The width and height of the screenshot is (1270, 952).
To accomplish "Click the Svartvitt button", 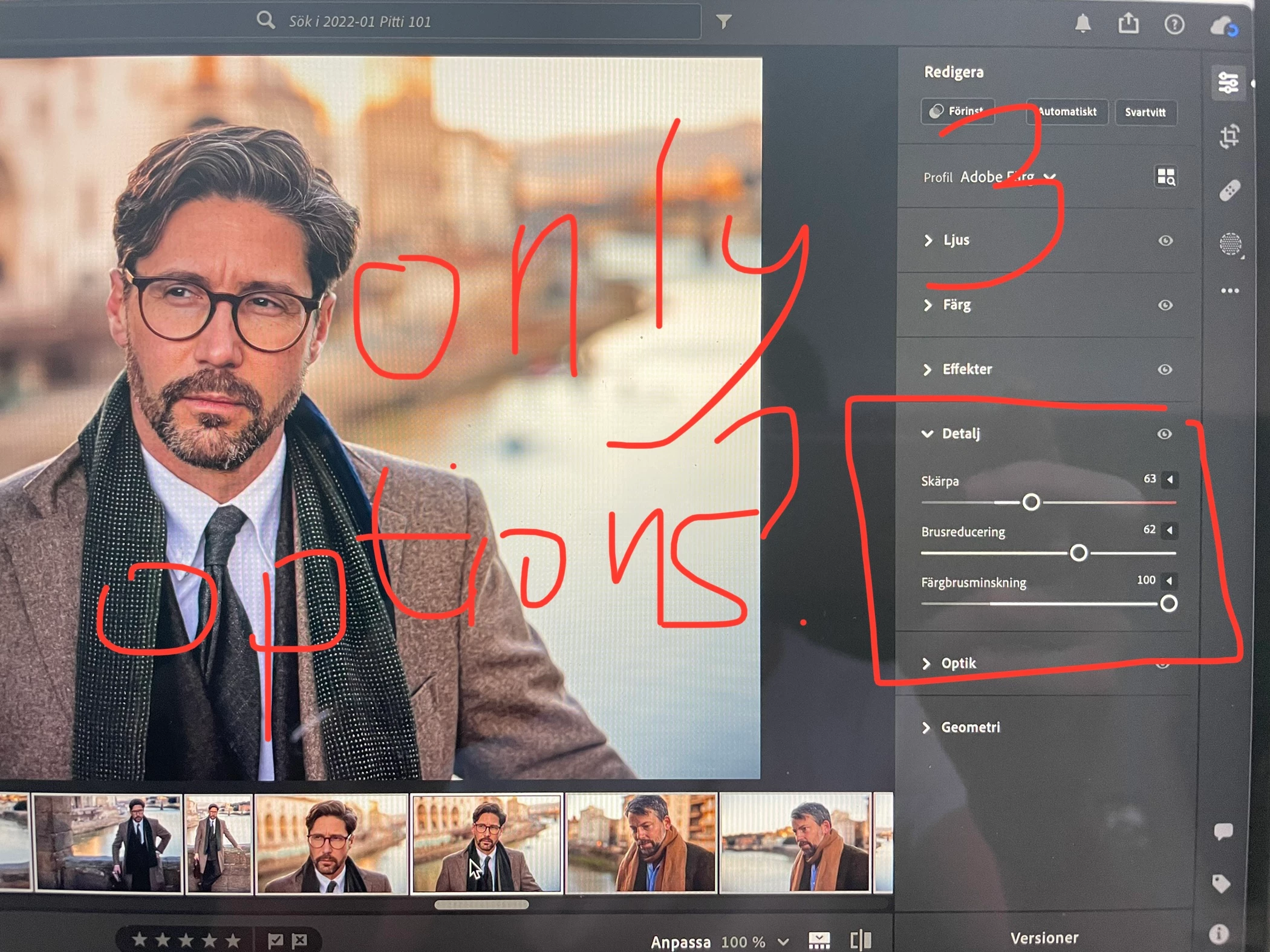I will (1145, 112).
